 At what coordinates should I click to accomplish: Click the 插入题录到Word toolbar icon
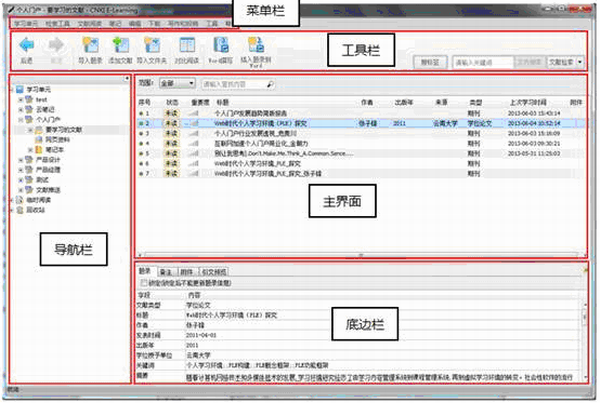[253, 45]
